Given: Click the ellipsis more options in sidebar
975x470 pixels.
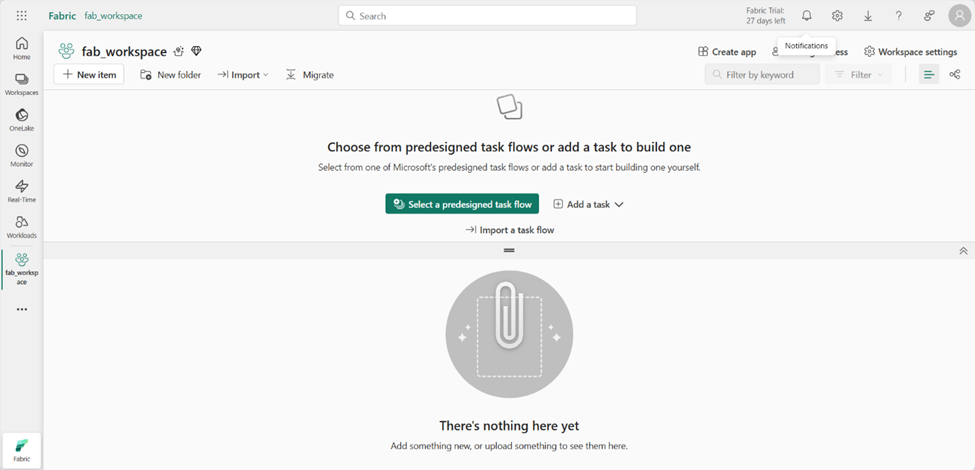Looking at the screenshot, I should click(x=22, y=309).
